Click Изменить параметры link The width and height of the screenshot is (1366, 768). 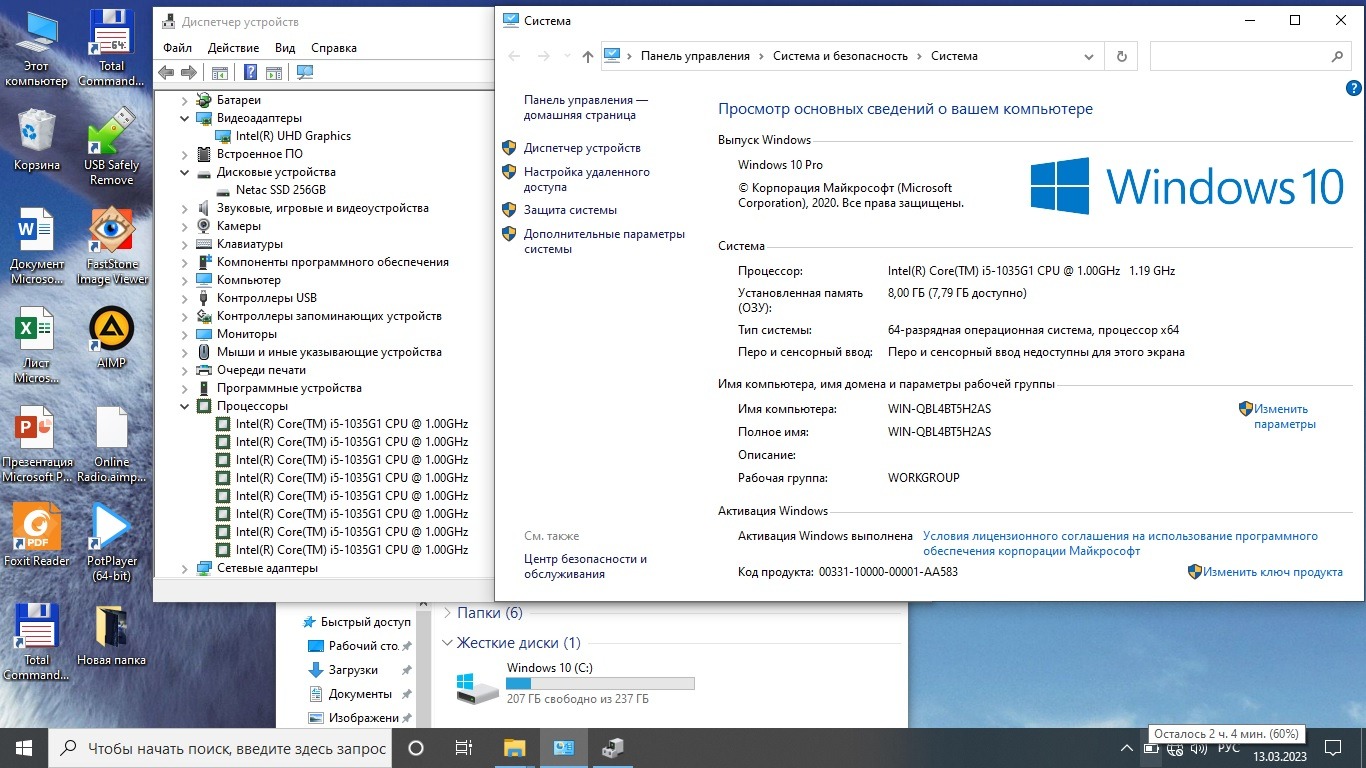coord(1285,416)
